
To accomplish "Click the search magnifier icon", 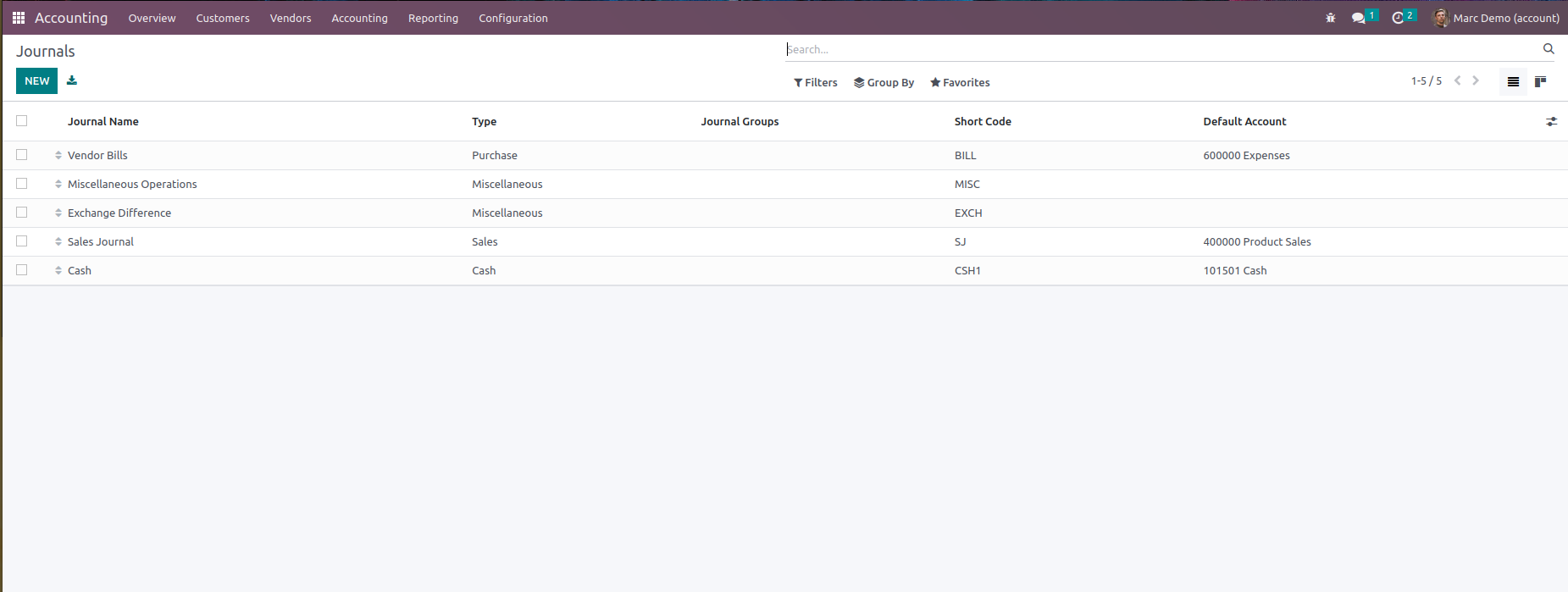I will (x=1549, y=49).
